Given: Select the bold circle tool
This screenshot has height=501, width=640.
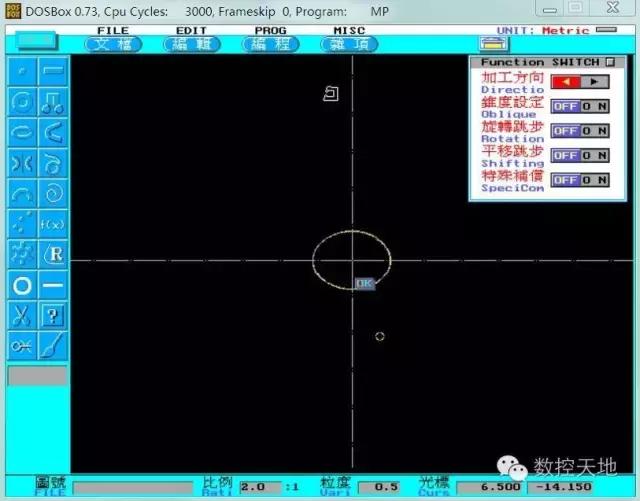Looking at the screenshot, I should pyautogui.click(x=22, y=286).
